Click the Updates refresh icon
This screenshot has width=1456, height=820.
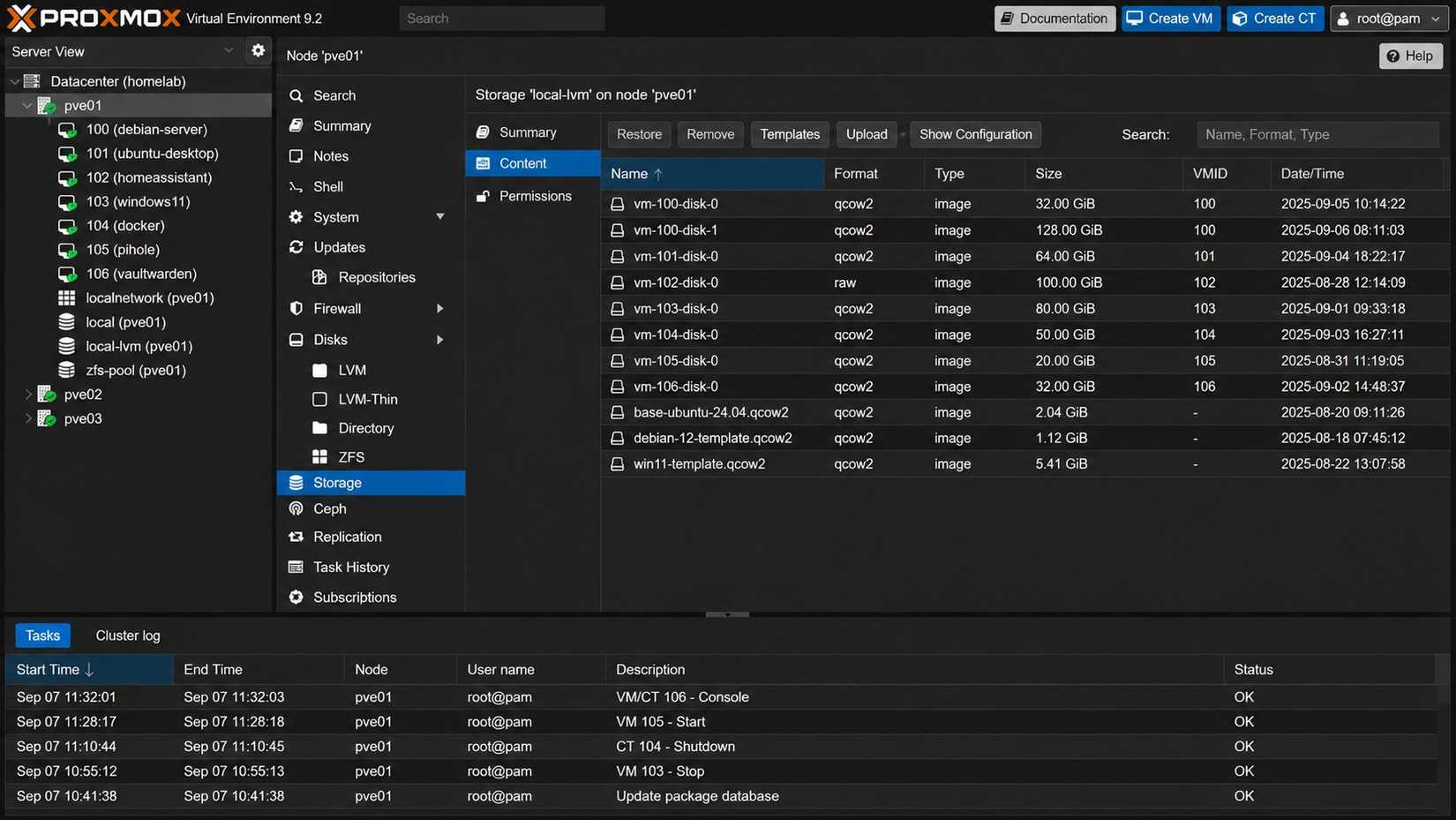[296, 247]
